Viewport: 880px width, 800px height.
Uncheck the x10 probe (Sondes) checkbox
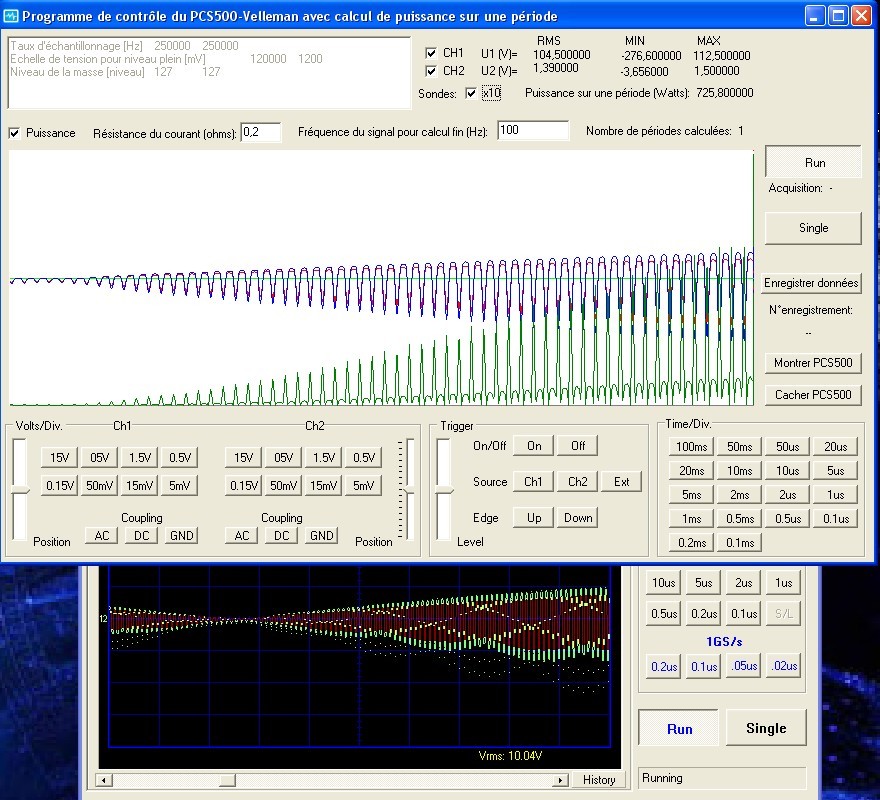(471, 93)
